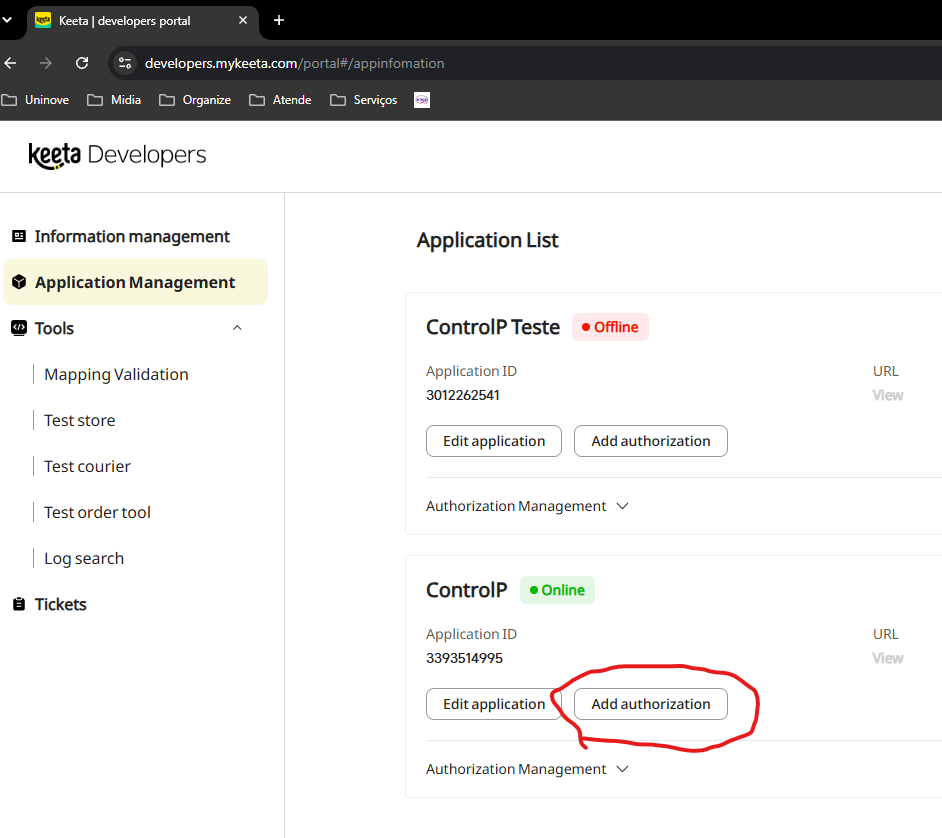
Task: Open Mapping Validation tool
Action: pos(117,374)
